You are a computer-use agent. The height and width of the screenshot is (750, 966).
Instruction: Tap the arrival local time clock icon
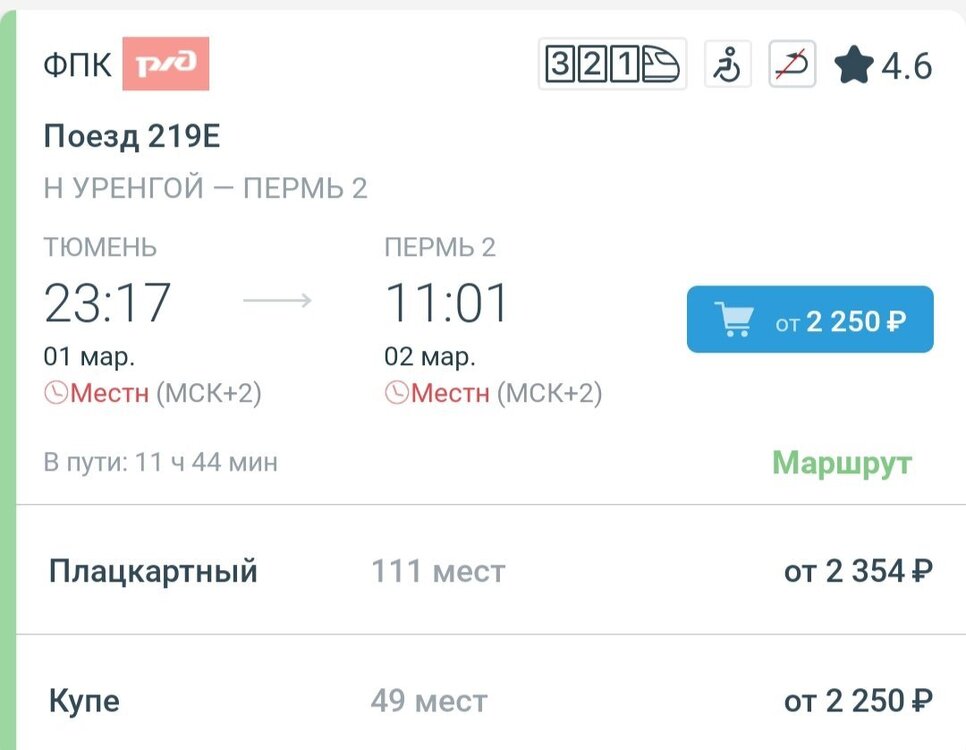[x=396, y=393]
